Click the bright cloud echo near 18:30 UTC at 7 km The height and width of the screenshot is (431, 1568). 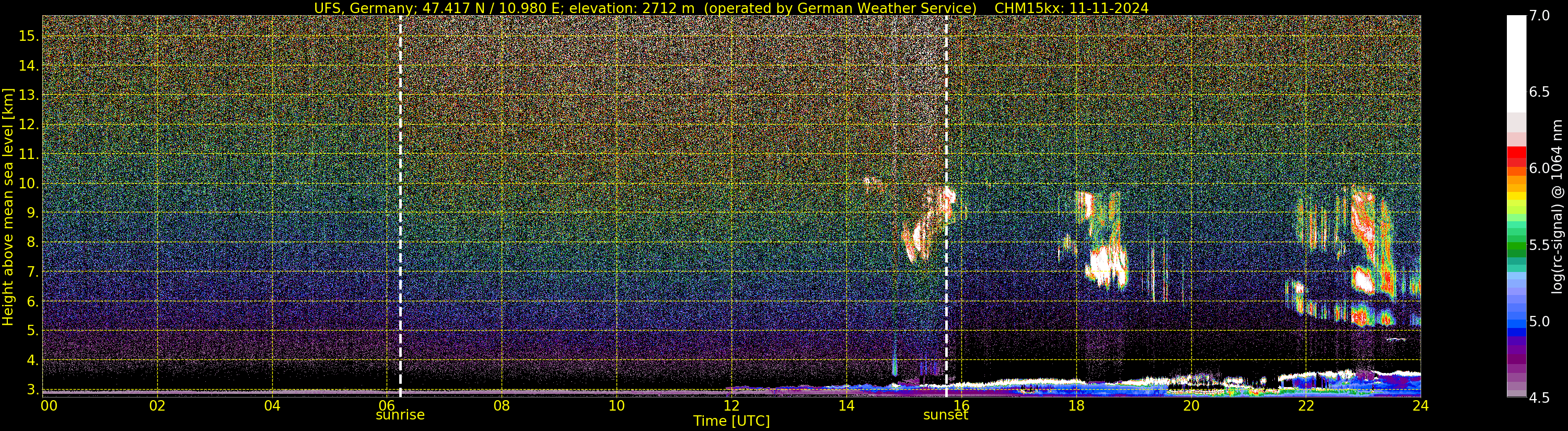click(x=1108, y=266)
